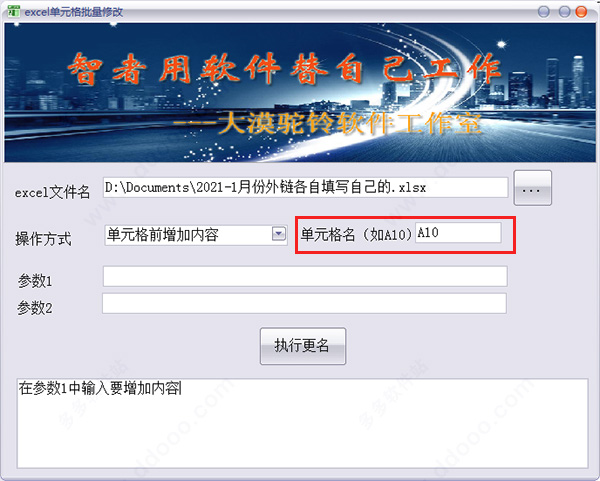Maximize the window with the second blue circle
This screenshot has height=481, width=600.
[564, 11]
